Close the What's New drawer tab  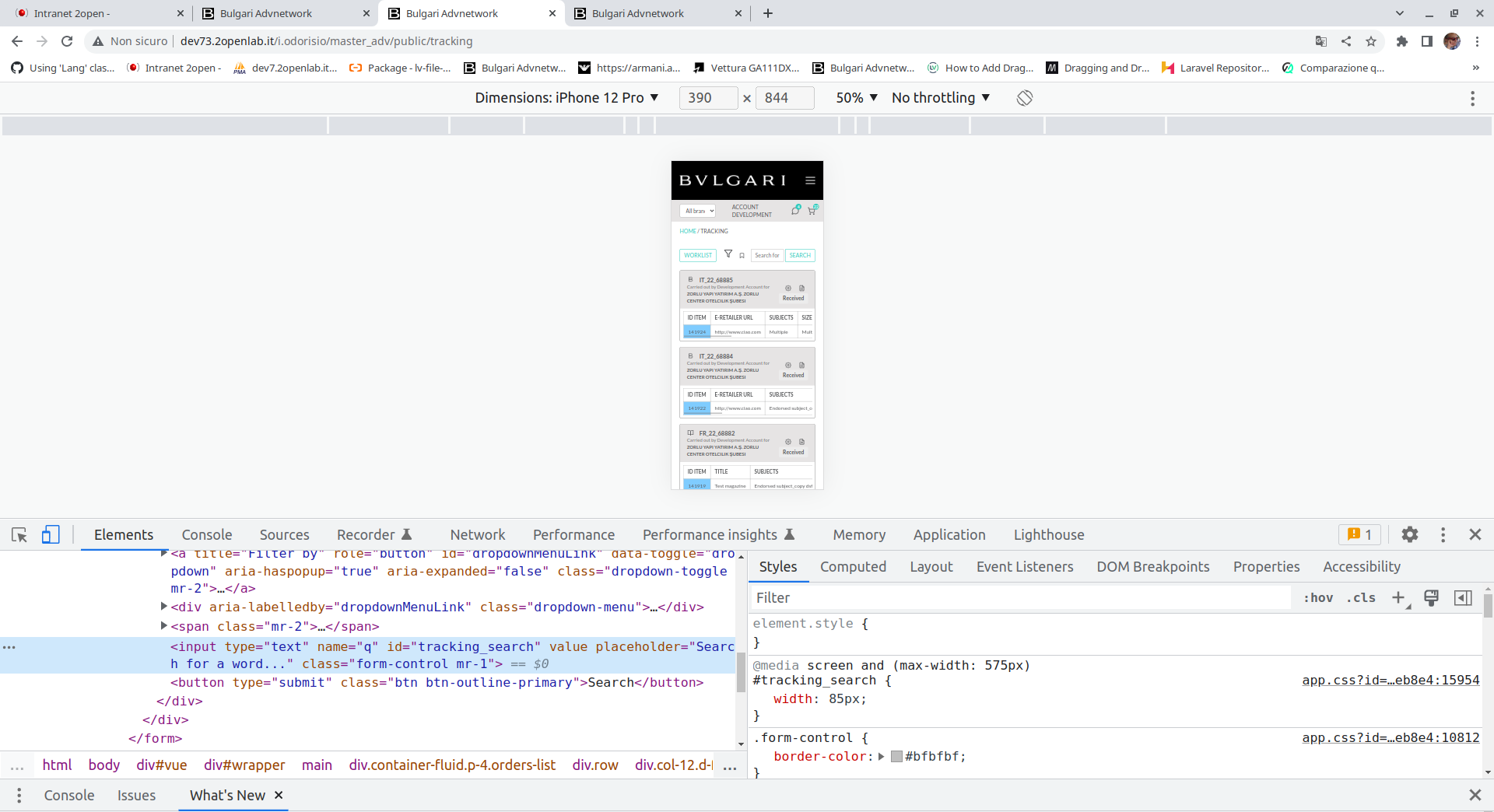279,795
